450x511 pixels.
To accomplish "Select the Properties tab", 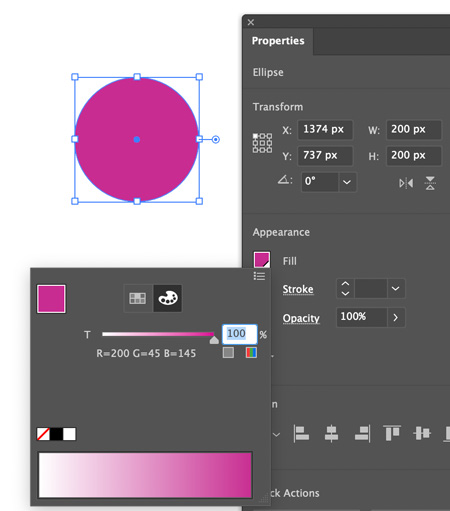I will 278,41.
